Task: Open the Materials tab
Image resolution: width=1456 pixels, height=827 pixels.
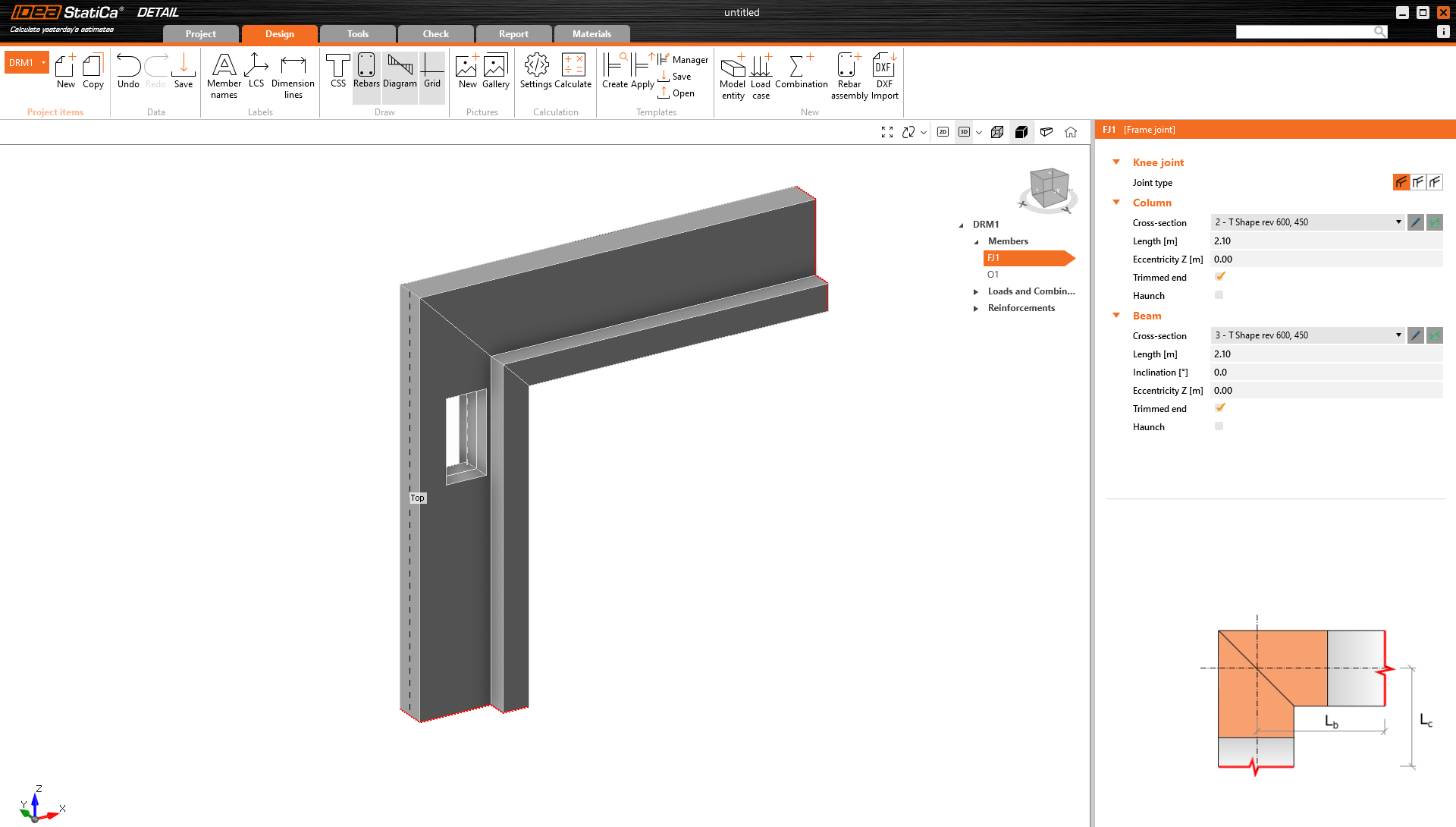Action: (591, 34)
